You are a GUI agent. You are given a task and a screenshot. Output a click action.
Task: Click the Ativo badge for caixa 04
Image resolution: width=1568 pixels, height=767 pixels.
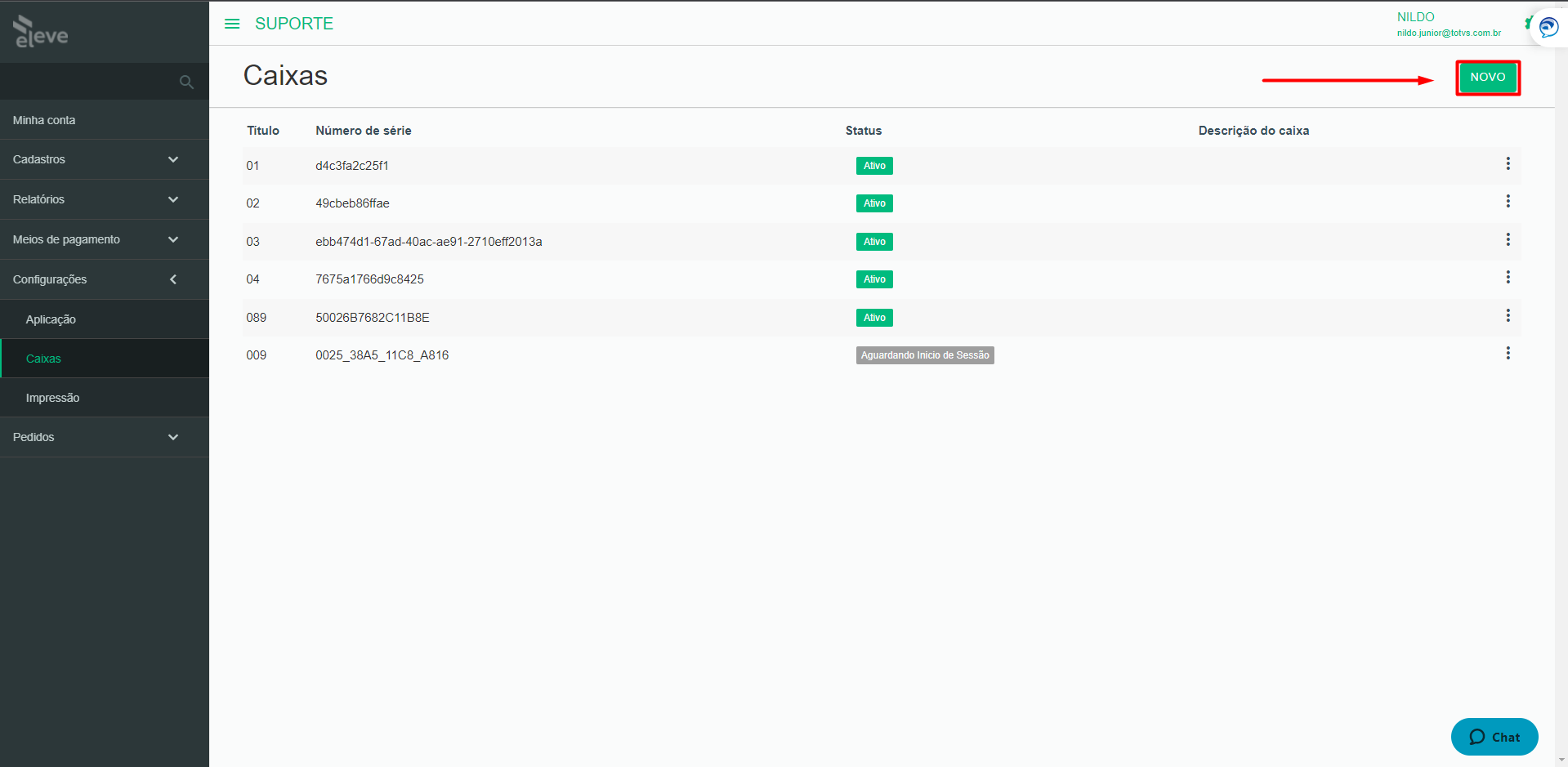[x=874, y=279]
